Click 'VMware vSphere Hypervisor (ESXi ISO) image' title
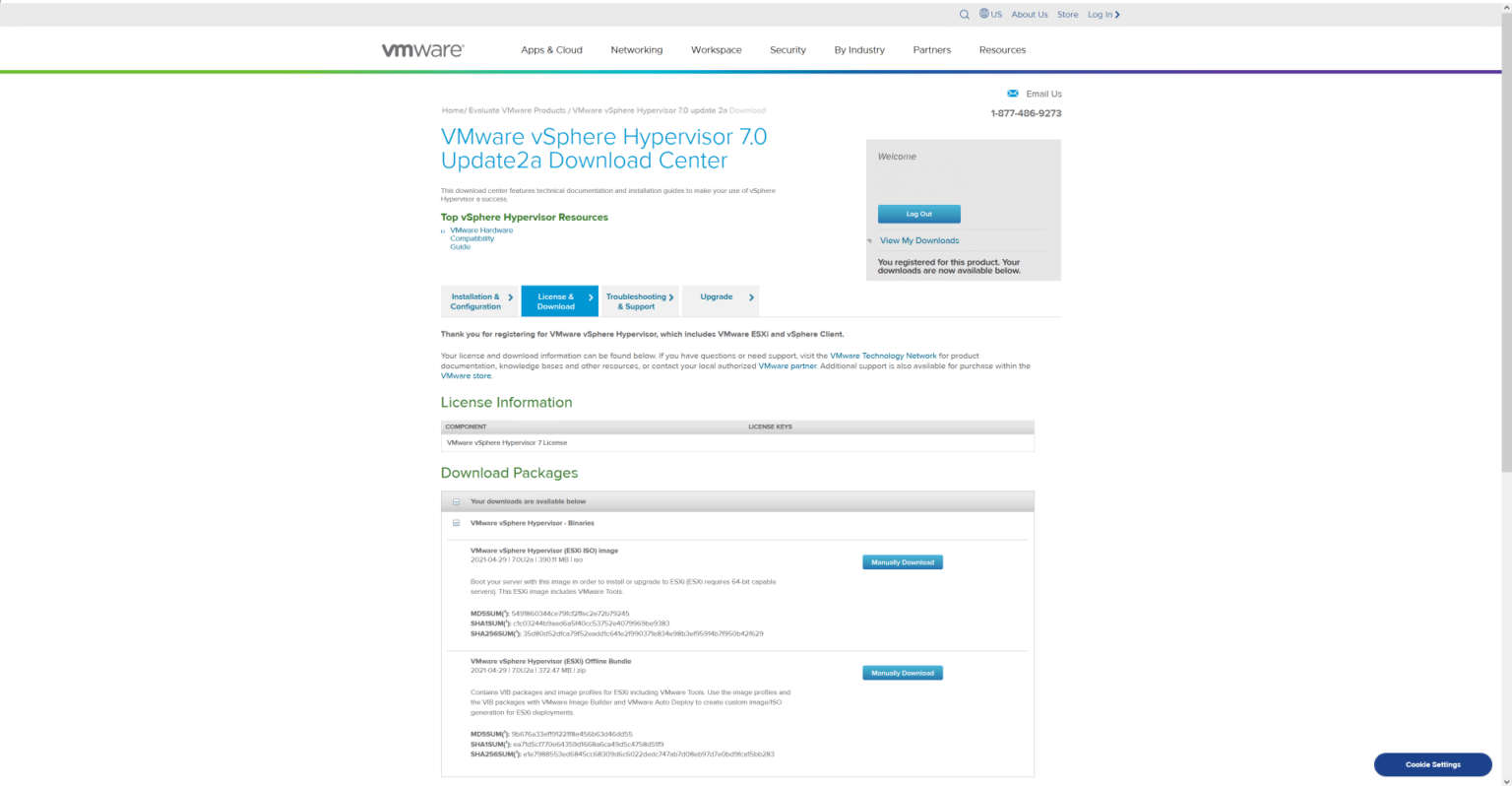 pyautogui.click(x=544, y=551)
